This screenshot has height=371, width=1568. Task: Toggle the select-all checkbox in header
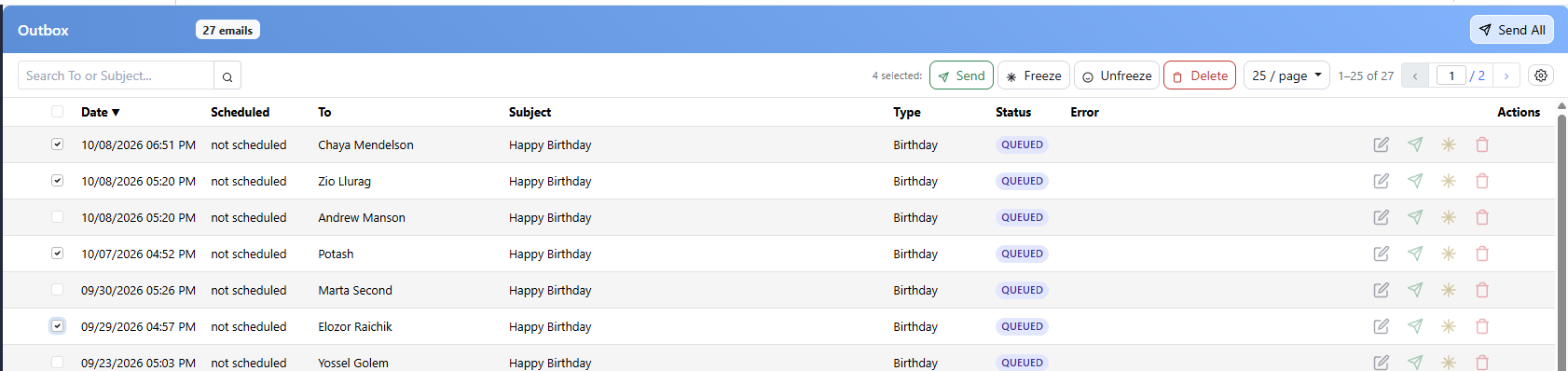pyautogui.click(x=58, y=112)
